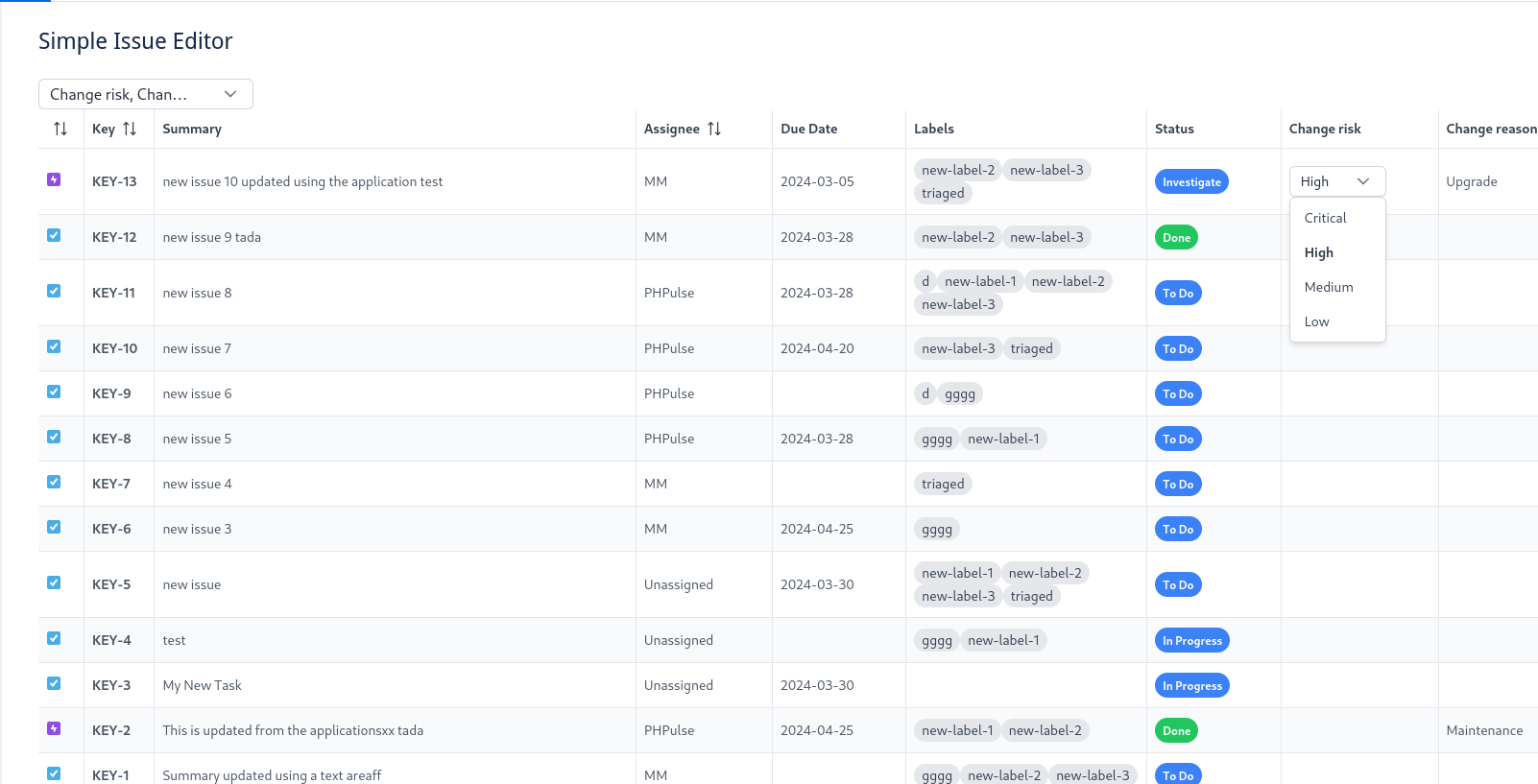The width and height of the screenshot is (1538, 784).
Task: Click the 'Upgrade' change reason for KEY-13
Action: (1472, 182)
